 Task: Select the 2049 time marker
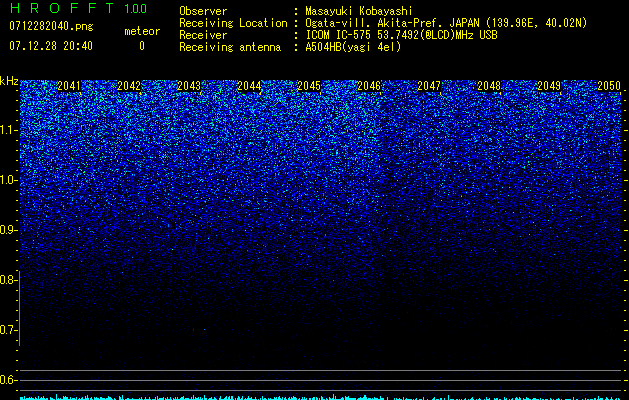click(549, 86)
